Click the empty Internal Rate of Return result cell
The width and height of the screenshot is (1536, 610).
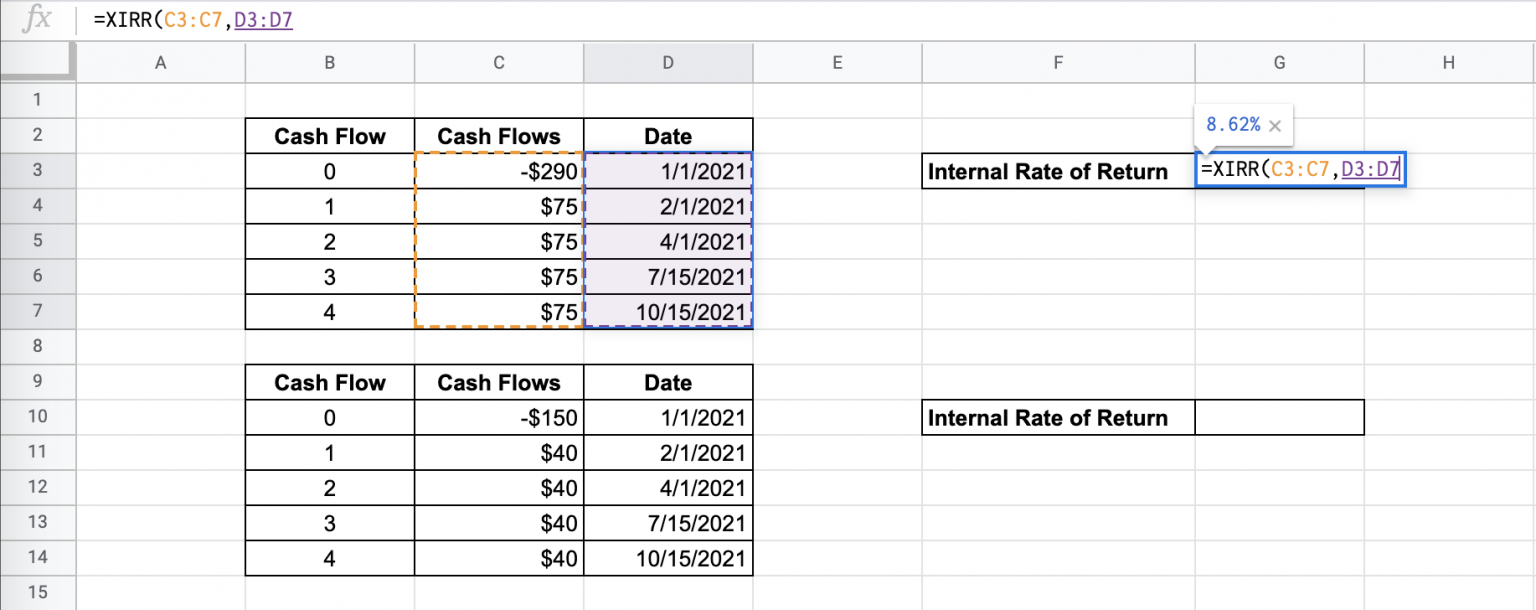[1279, 417]
